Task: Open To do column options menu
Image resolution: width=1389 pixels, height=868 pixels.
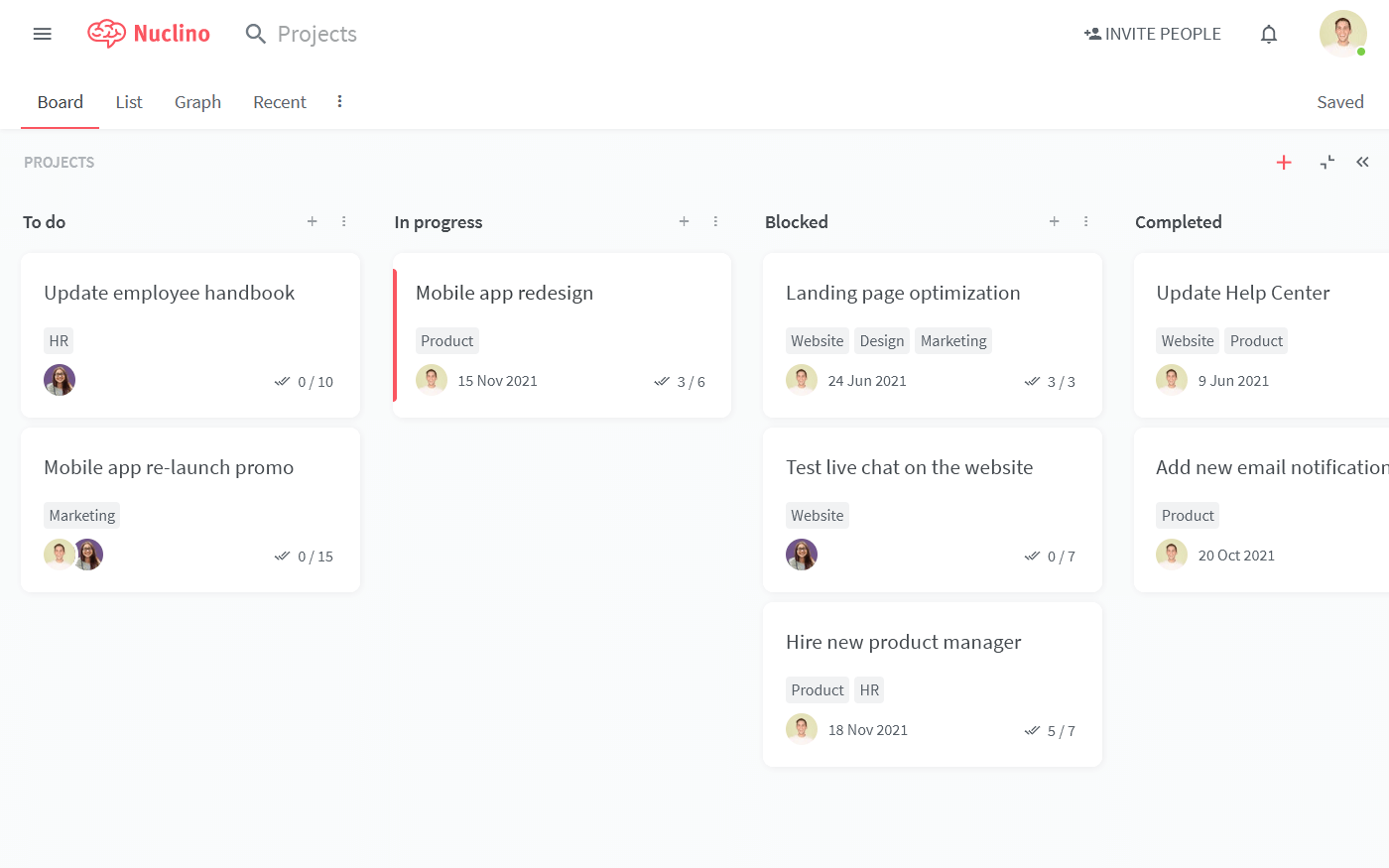Action: pos(344,221)
